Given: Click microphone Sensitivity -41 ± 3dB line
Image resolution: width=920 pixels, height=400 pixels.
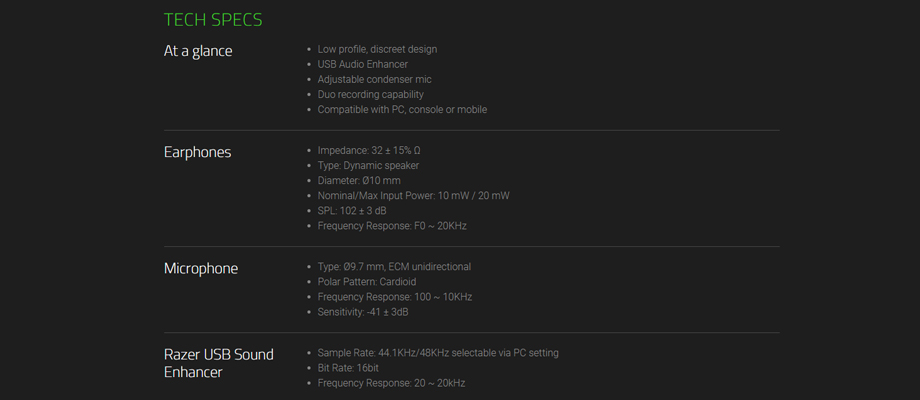Looking at the screenshot, I should click(x=363, y=312).
